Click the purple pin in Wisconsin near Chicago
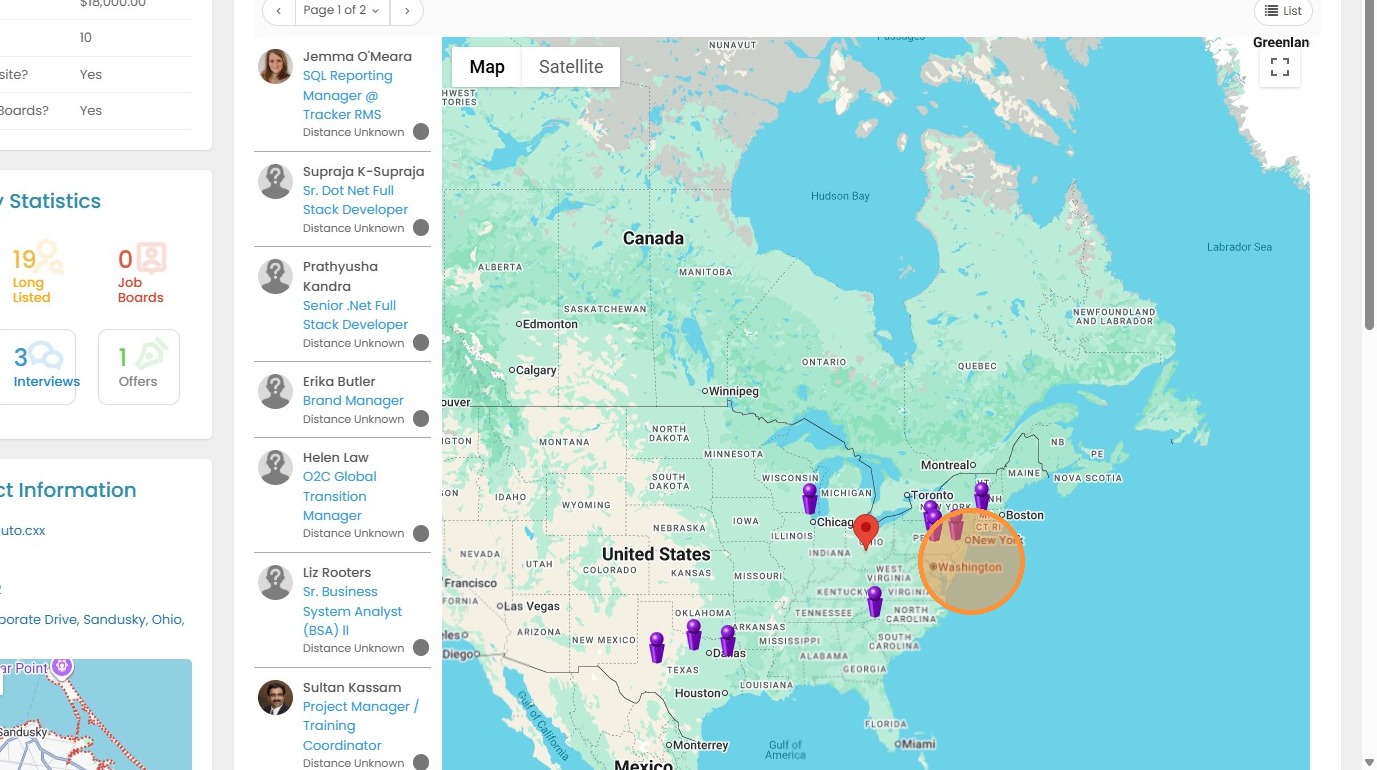Image resolution: width=1377 pixels, height=770 pixels. click(810, 498)
